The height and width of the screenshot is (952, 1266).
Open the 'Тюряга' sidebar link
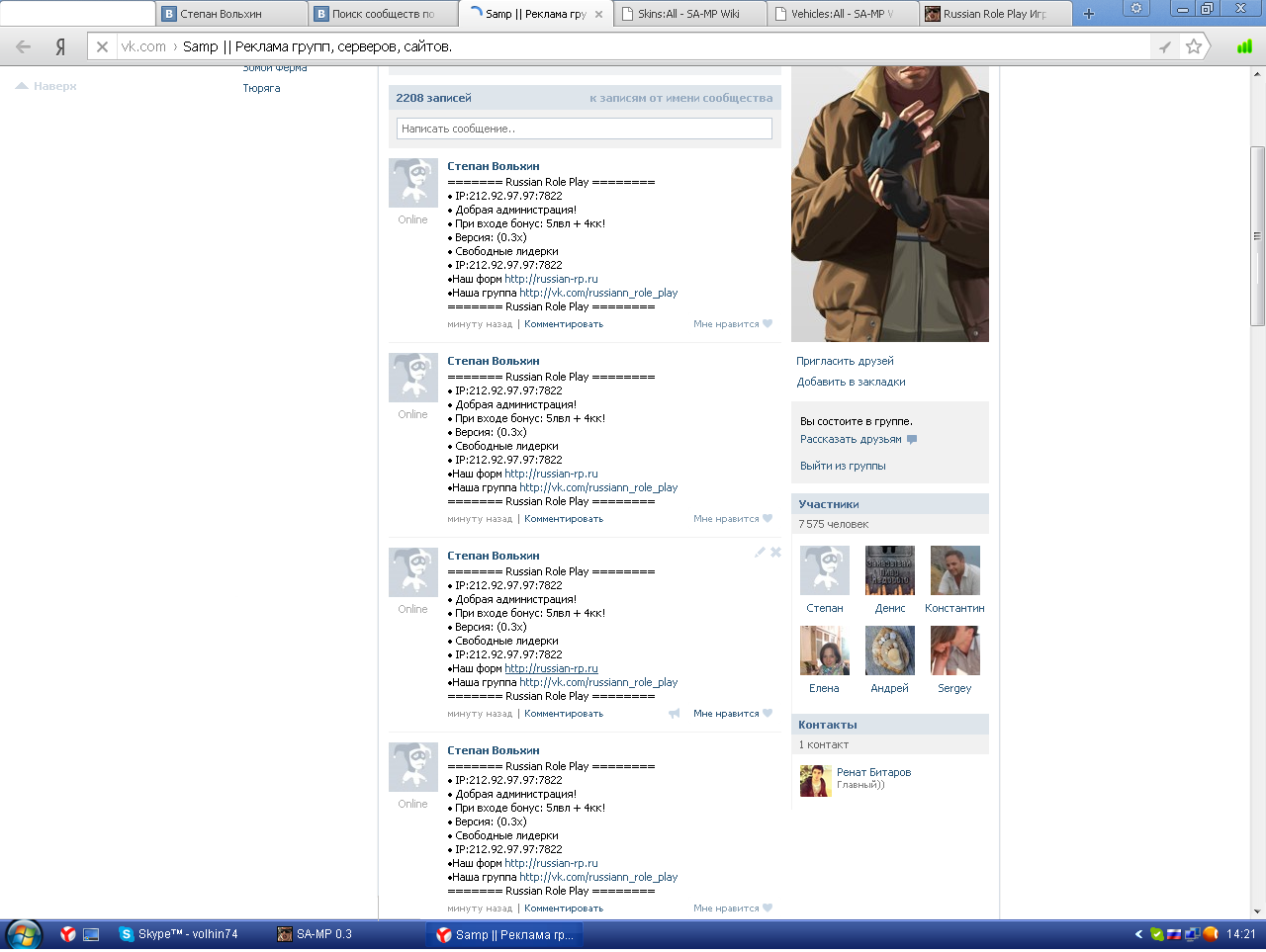tap(261, 88)
